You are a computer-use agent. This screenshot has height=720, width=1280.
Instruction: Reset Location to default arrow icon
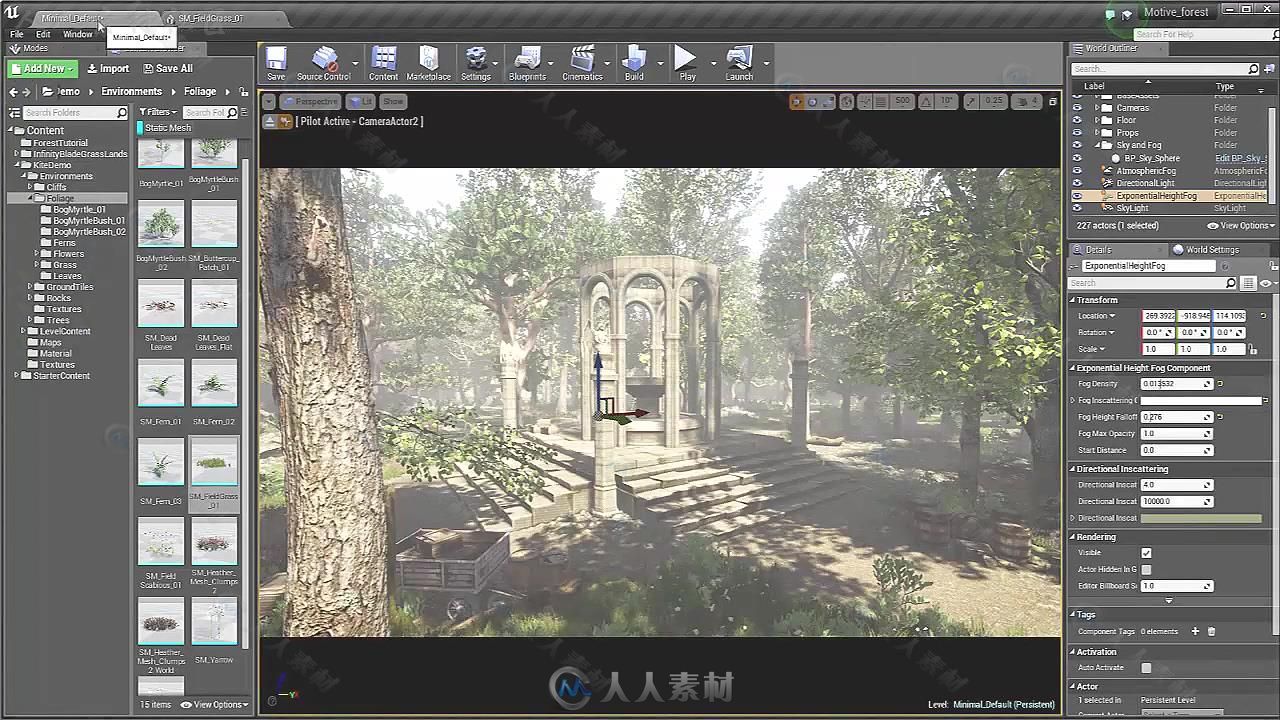[x=1263, y=316]
